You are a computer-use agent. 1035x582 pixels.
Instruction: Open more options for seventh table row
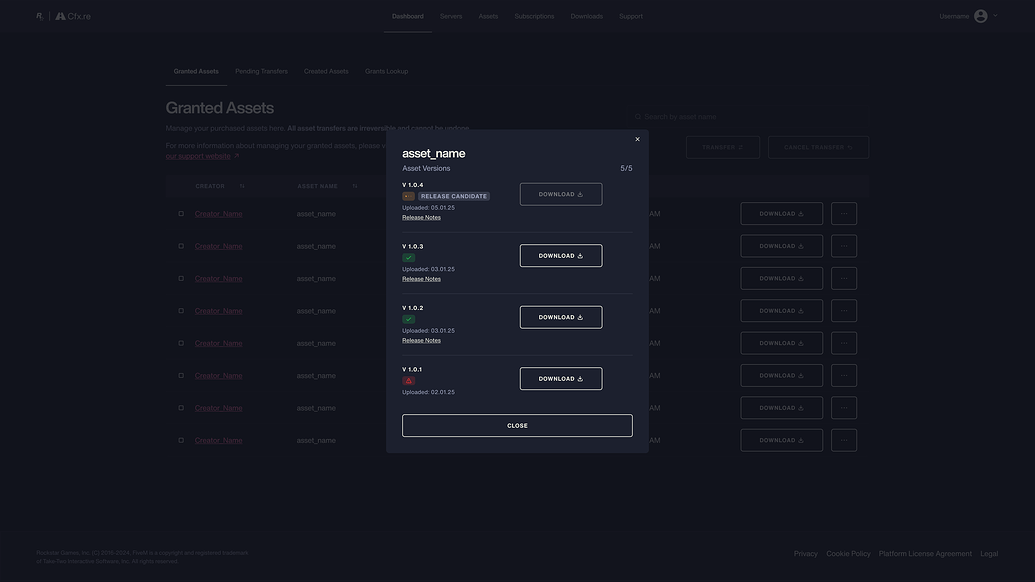844,408
